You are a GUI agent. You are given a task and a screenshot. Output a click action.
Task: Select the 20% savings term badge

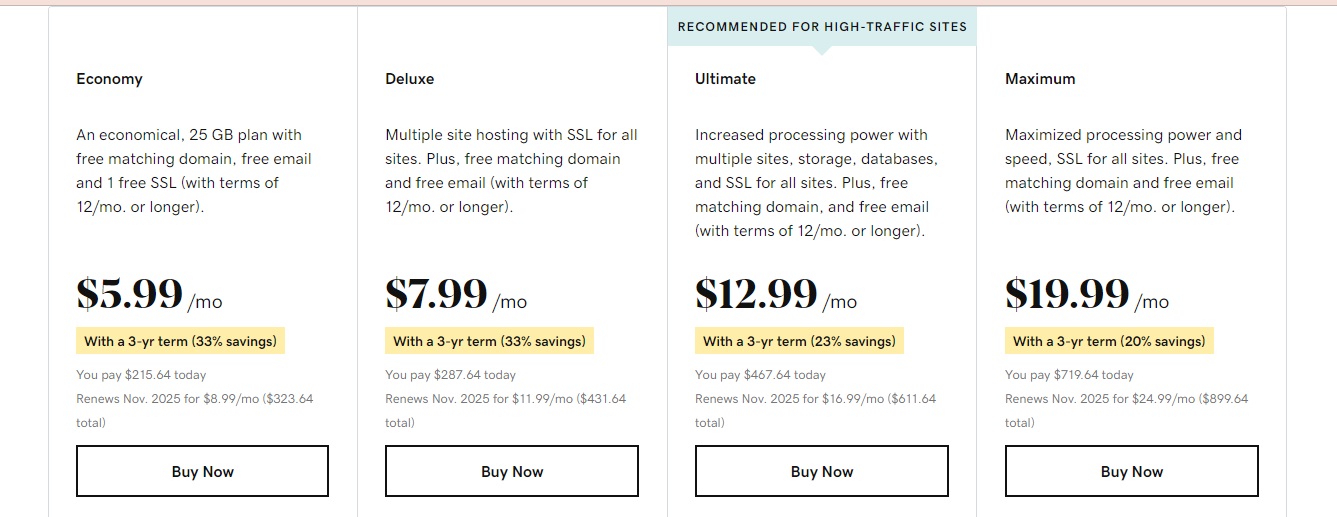(1109, 341)
